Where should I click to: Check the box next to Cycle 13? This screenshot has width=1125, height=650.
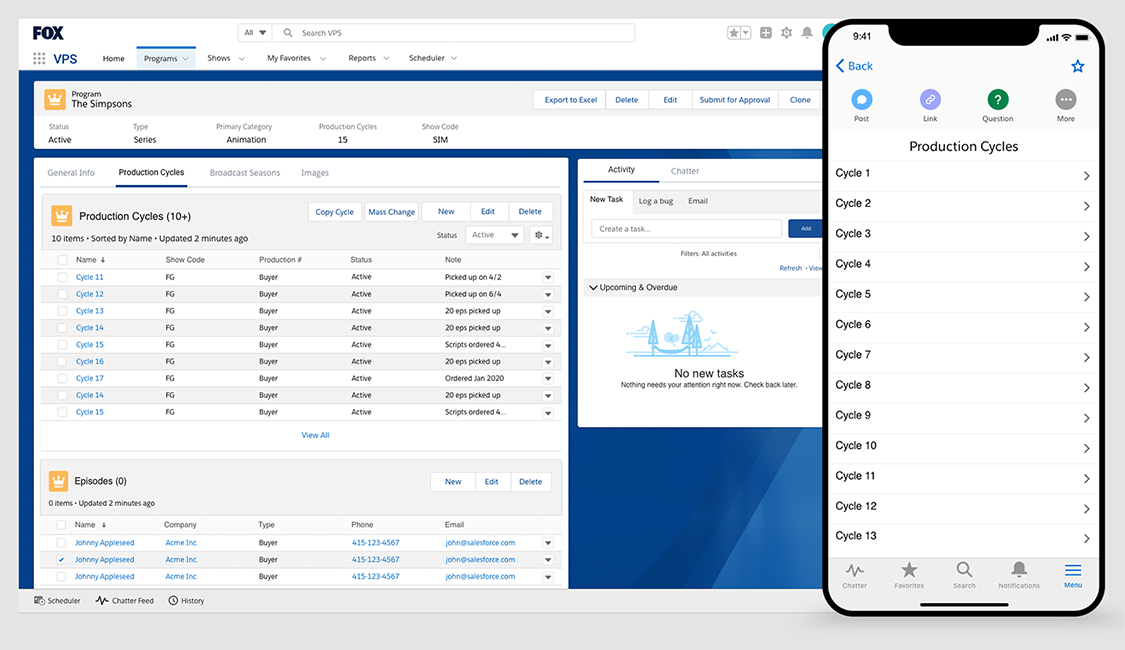pos(62,311)
